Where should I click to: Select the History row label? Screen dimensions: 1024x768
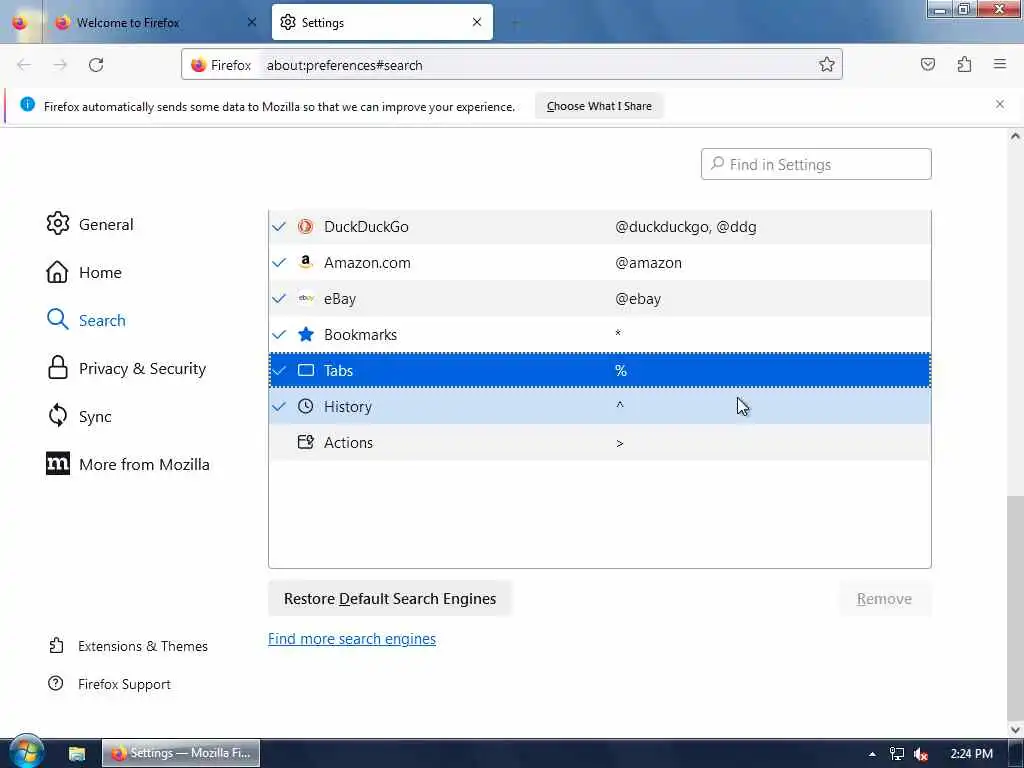click(x=347, y=406)
